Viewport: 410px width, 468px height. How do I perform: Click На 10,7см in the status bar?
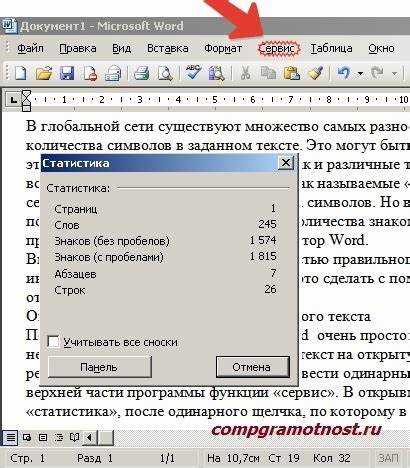coord(233,458)
